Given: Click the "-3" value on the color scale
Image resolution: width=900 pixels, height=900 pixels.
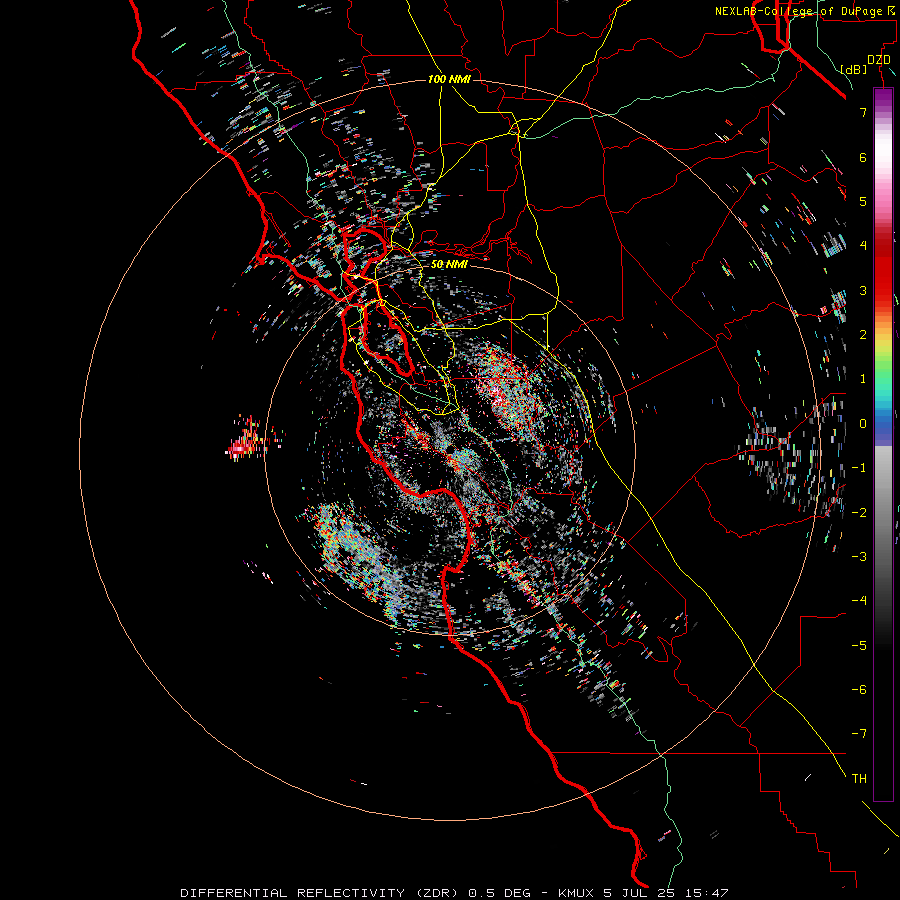Looking at the screenshot, I should click(859, 557).
